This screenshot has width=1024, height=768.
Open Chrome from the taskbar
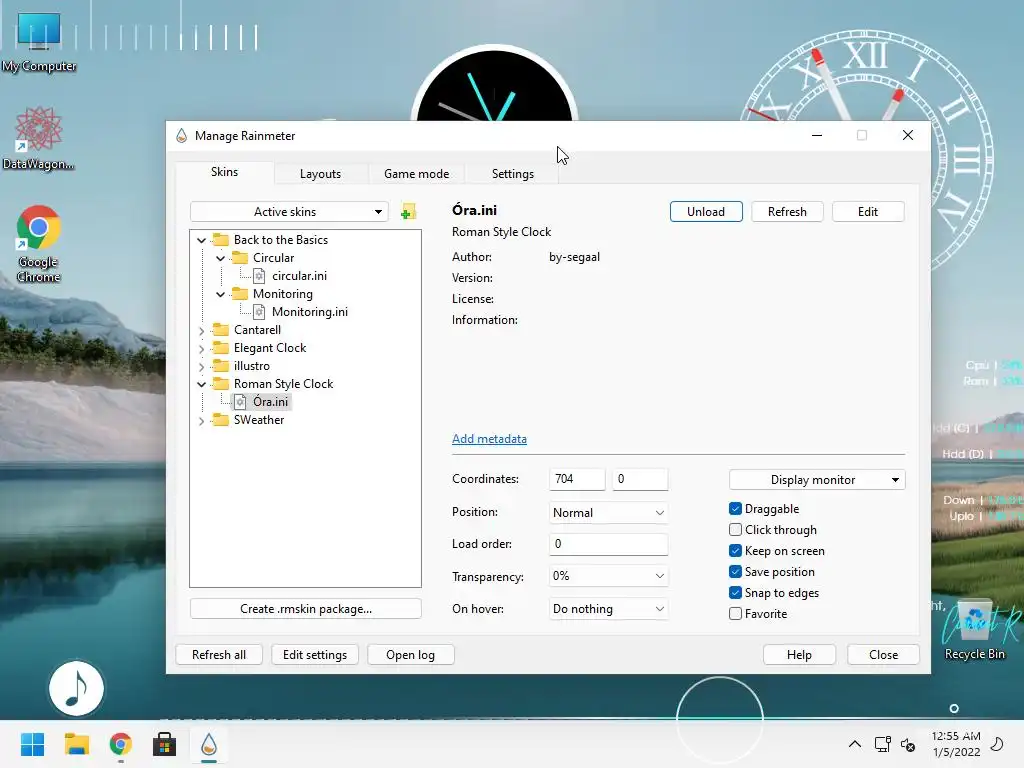click(120, 744)
